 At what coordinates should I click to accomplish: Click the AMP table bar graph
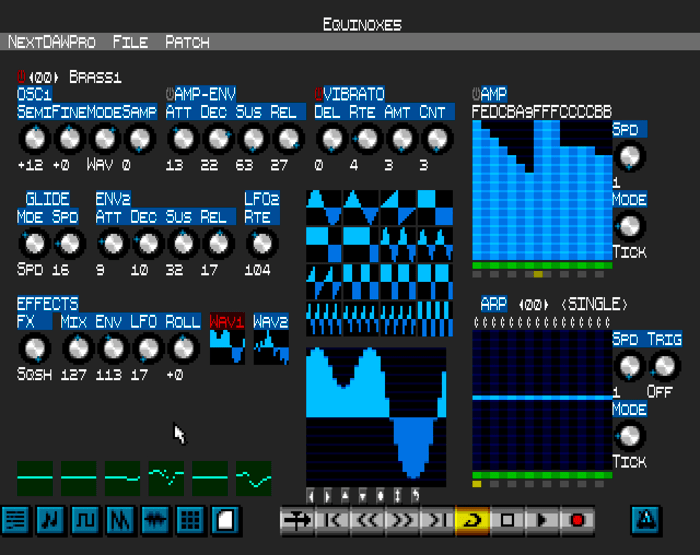(542, 190)
